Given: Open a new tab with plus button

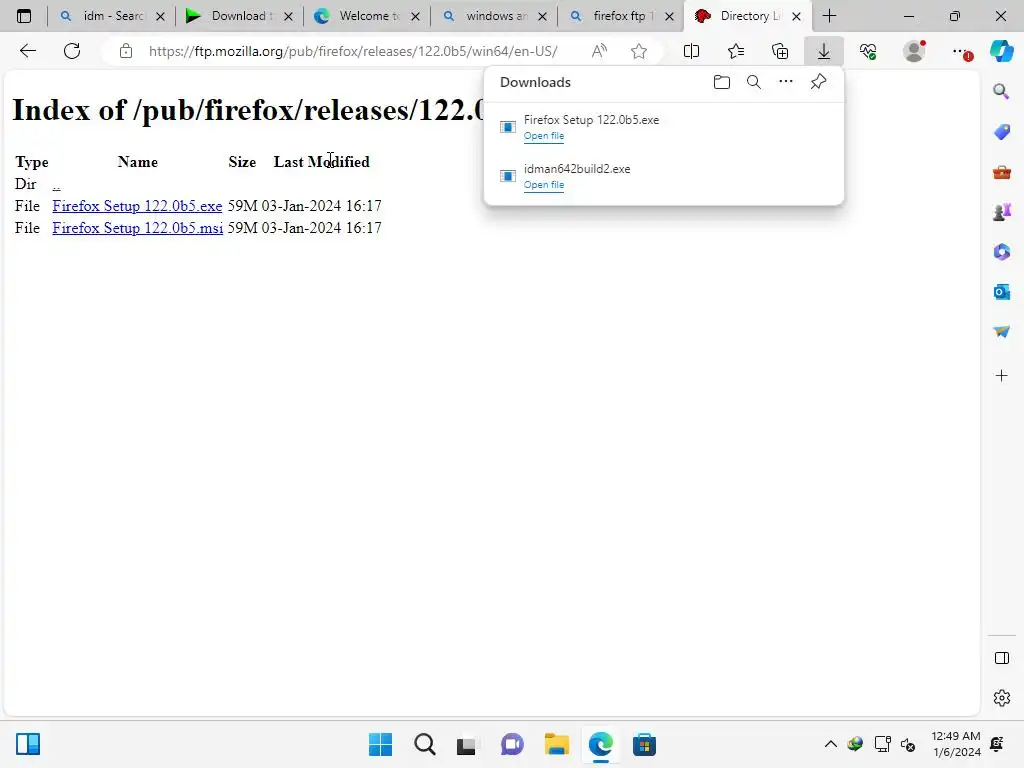Looking at the screenshot, I should tap(829, 16).
